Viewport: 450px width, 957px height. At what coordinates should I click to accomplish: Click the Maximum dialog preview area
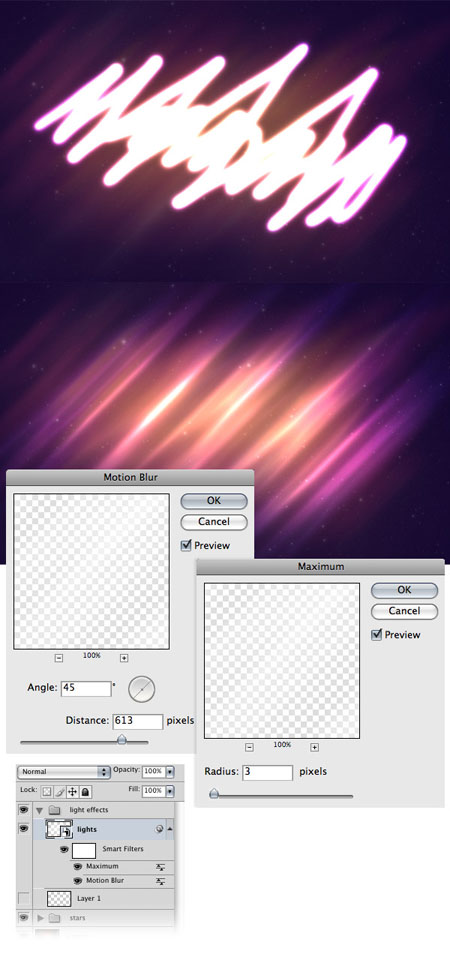281,660
